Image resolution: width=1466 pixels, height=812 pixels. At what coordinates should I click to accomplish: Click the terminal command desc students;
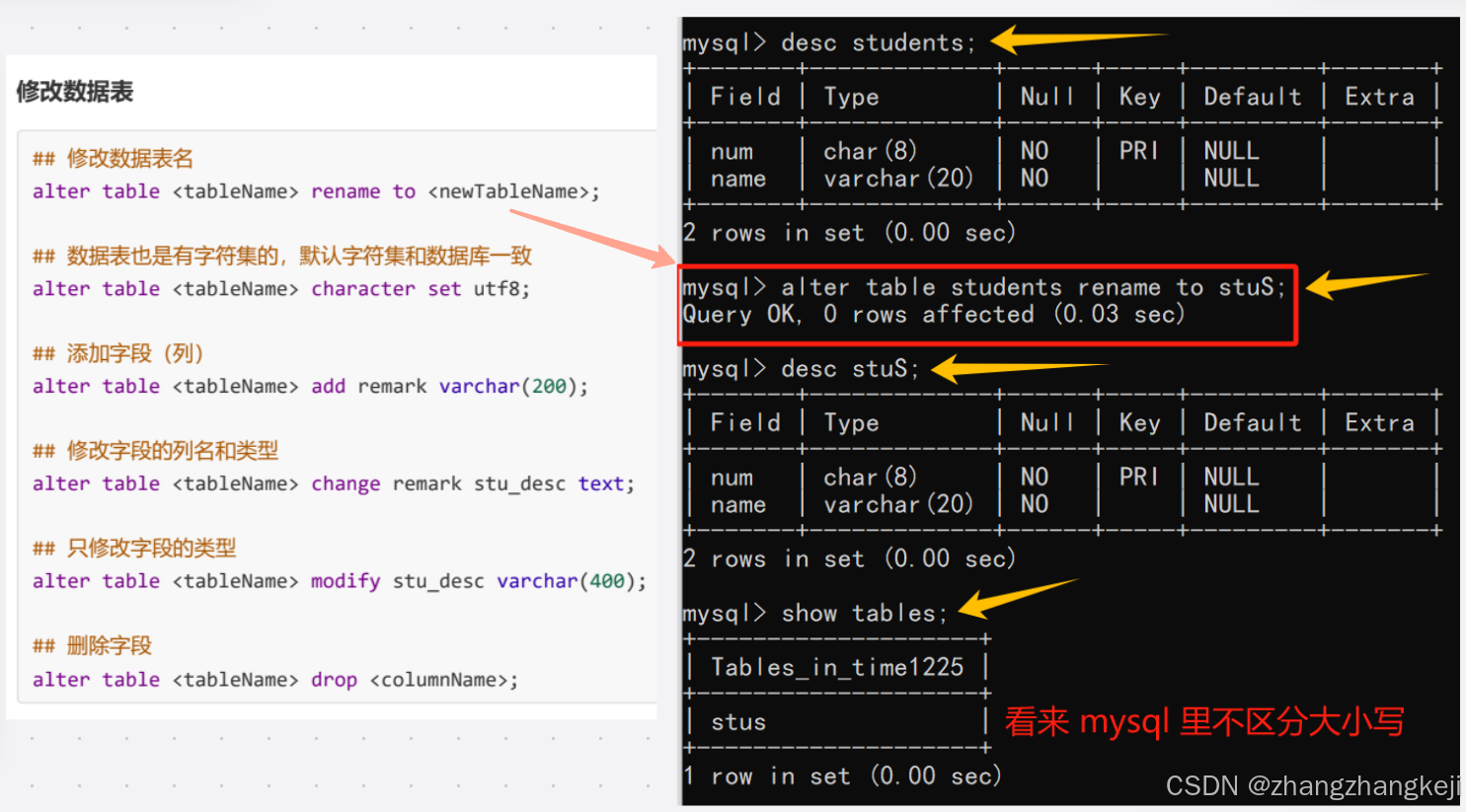coord(878,43)
